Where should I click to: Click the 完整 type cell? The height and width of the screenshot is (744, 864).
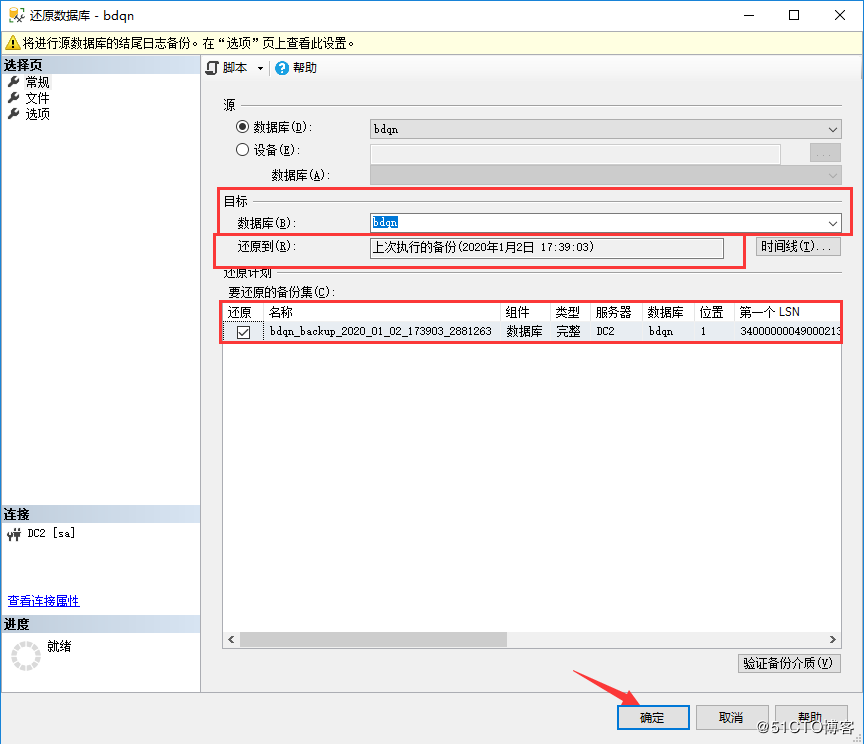(x=568, y=331)
